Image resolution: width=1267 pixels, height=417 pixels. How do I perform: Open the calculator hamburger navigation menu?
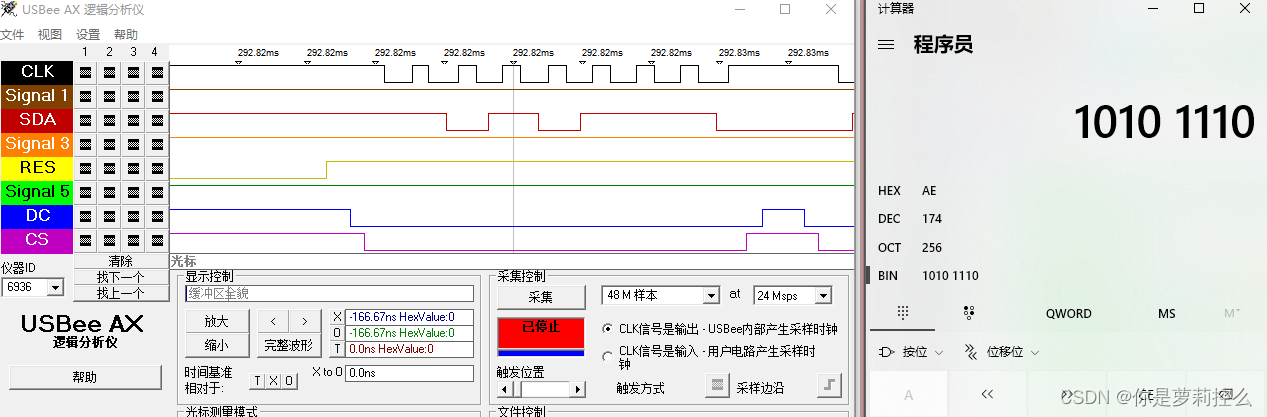886,45
